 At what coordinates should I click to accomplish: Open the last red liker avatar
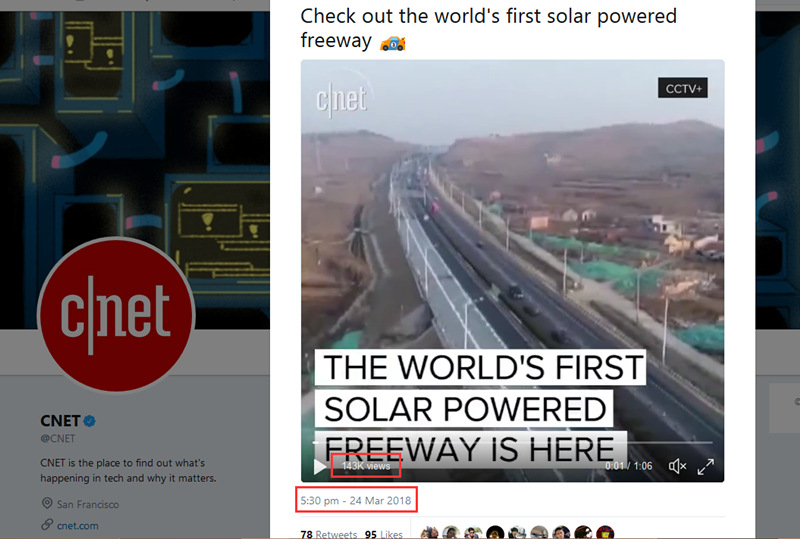tap(605, 532)
